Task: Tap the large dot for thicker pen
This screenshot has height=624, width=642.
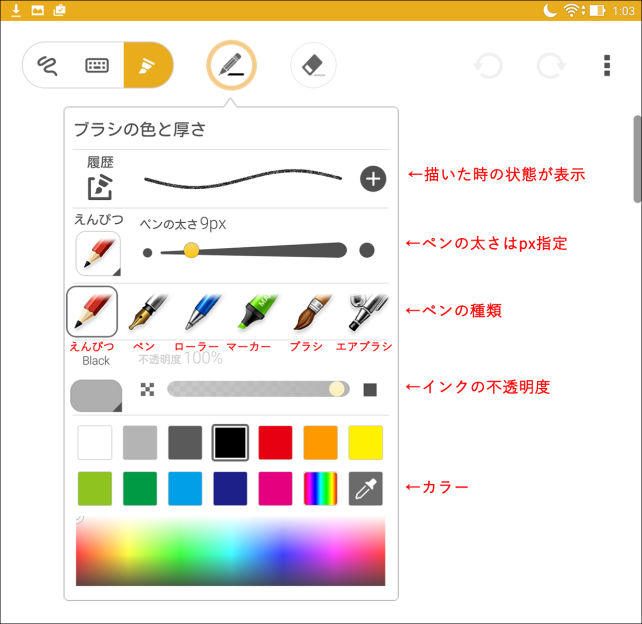Action: pos(367,250)
